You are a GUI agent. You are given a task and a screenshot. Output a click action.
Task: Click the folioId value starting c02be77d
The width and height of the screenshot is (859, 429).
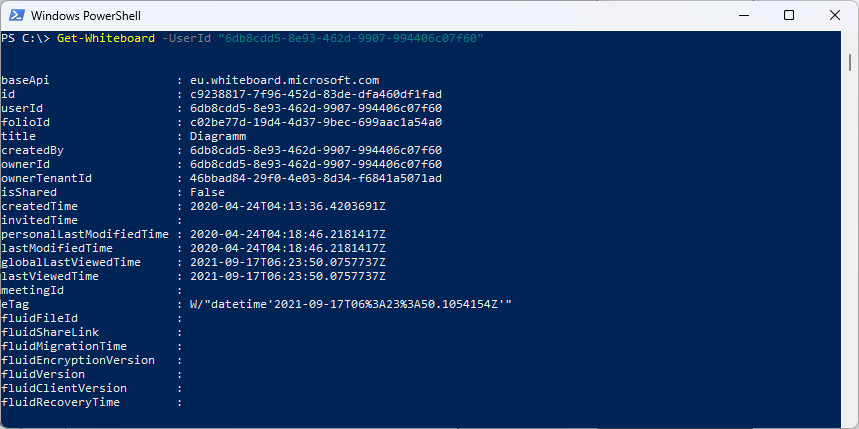click(x=316, y=122)
